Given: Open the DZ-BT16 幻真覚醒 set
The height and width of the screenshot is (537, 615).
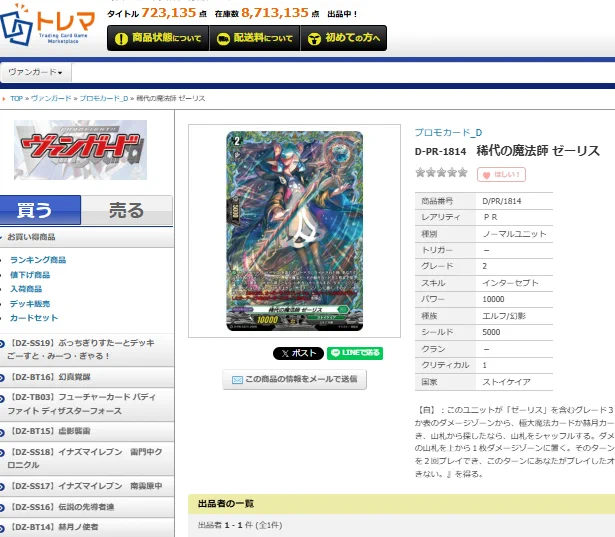Looking at the screenshot, I should (x=87, y=377).
